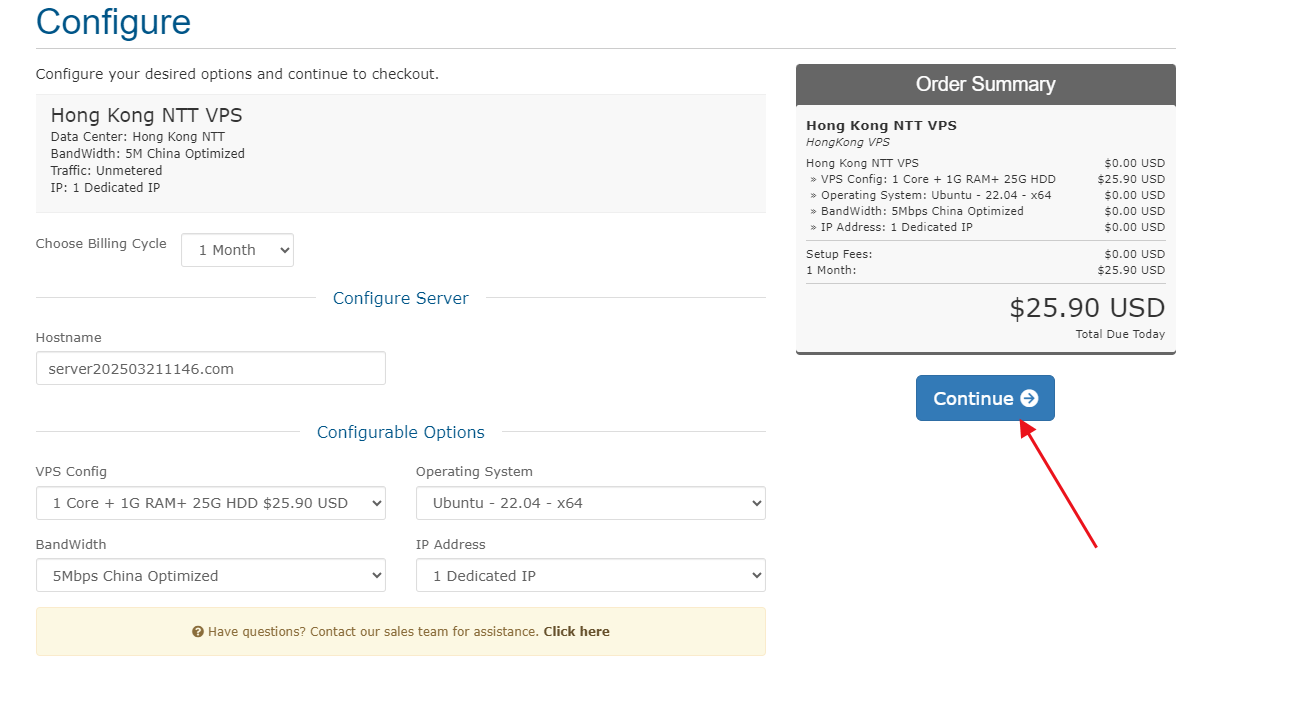
Task: Click into the Hostname input field
Action: point(210,368)
